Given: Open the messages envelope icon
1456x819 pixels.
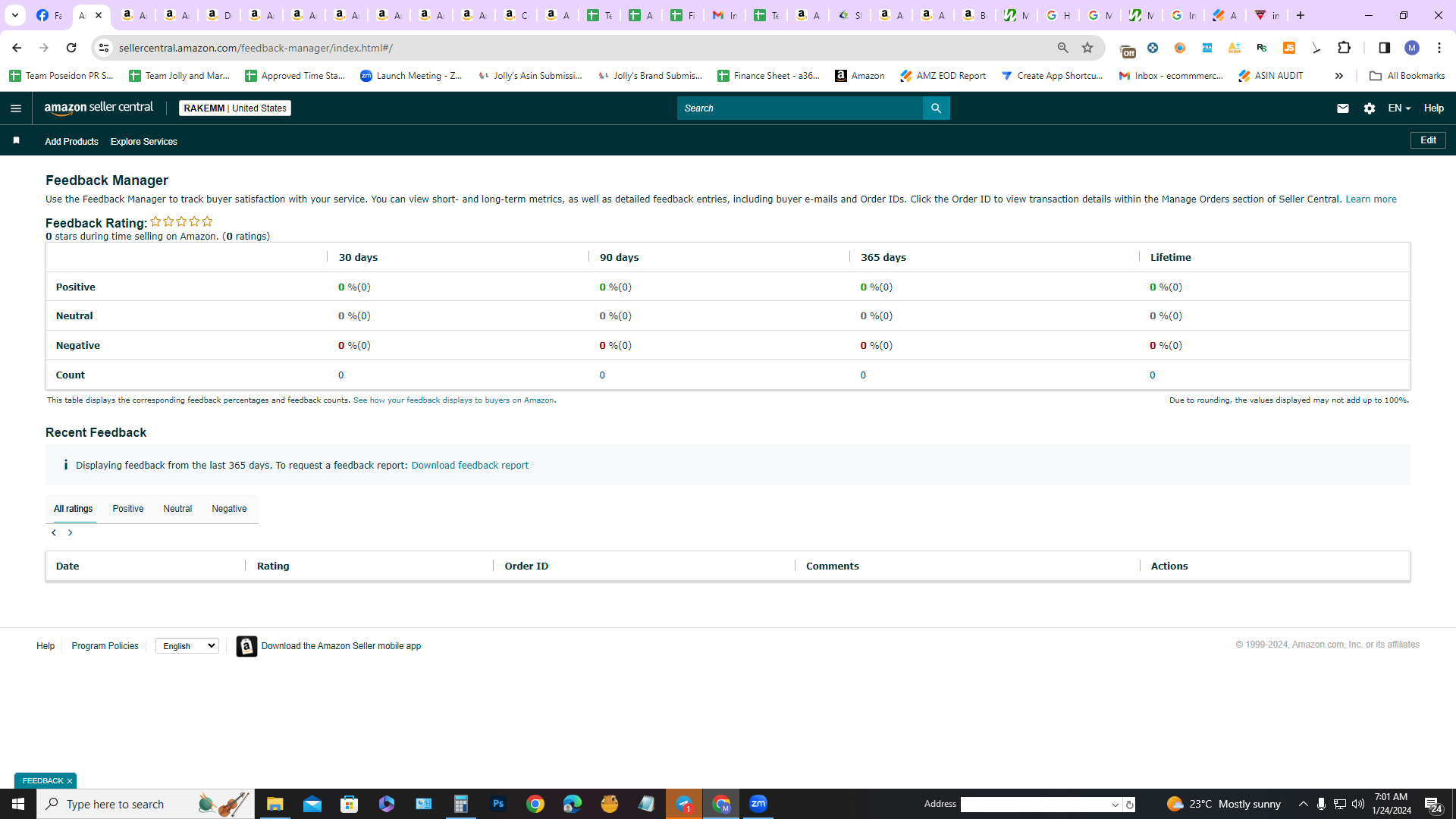Looking at the screenshot, I should tap(1342, 108).
